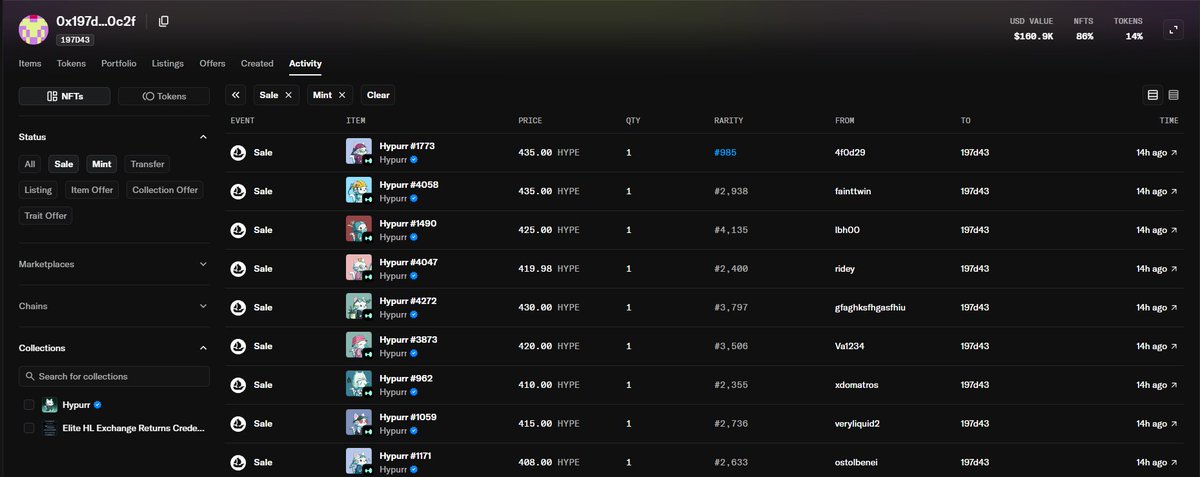Open the Created tab
Screen dimensions: 1200x477
coord(257,63)
